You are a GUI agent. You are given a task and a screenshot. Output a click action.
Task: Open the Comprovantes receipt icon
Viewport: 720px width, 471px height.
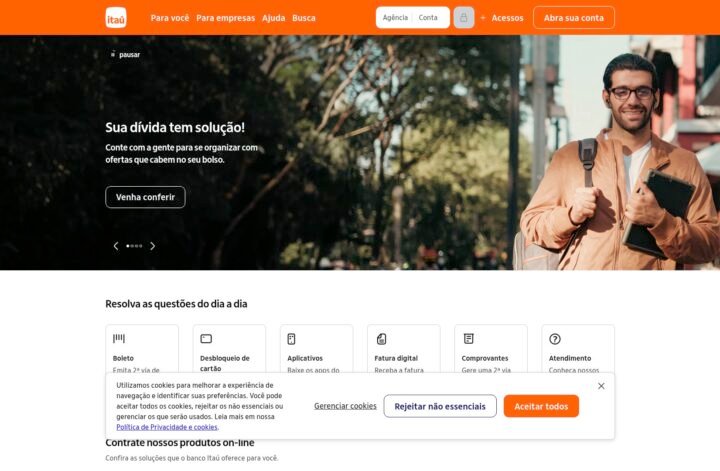[468, 338]
